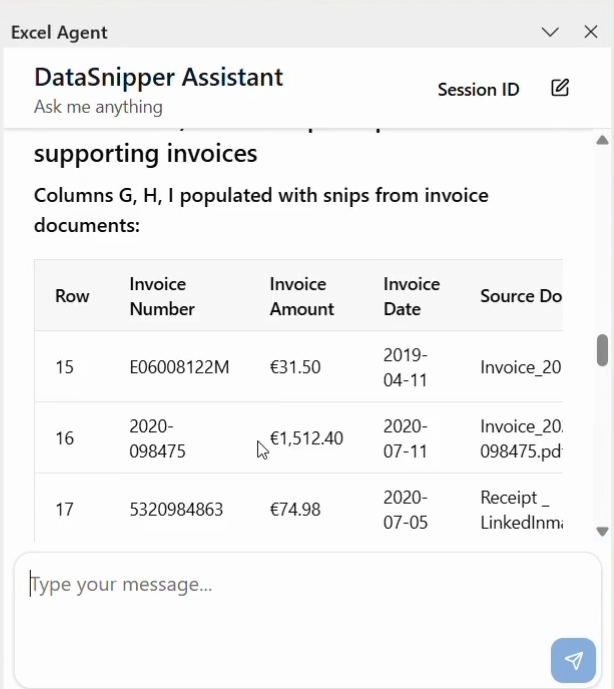Click the Row column header
The height and width of the screenshot is (689, 614).
72,296
